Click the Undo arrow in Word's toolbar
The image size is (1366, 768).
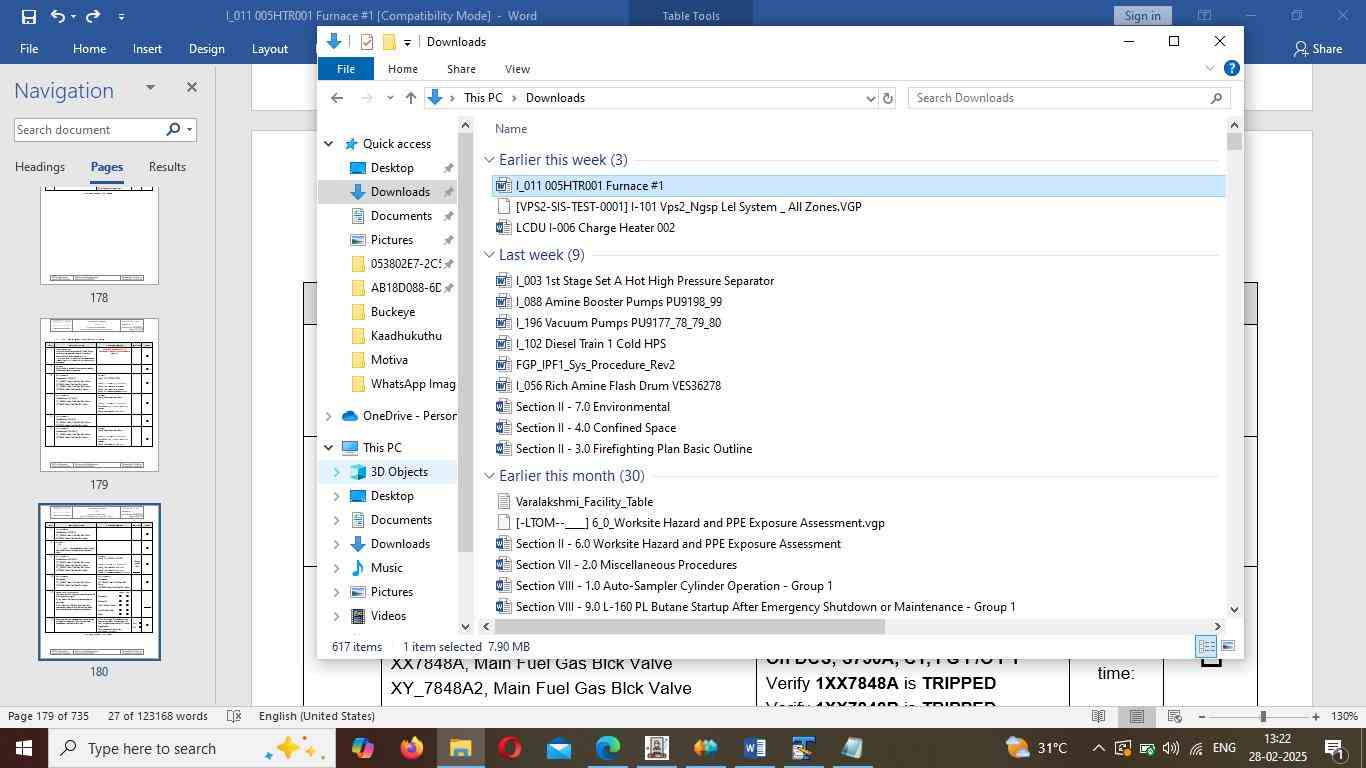59,16
